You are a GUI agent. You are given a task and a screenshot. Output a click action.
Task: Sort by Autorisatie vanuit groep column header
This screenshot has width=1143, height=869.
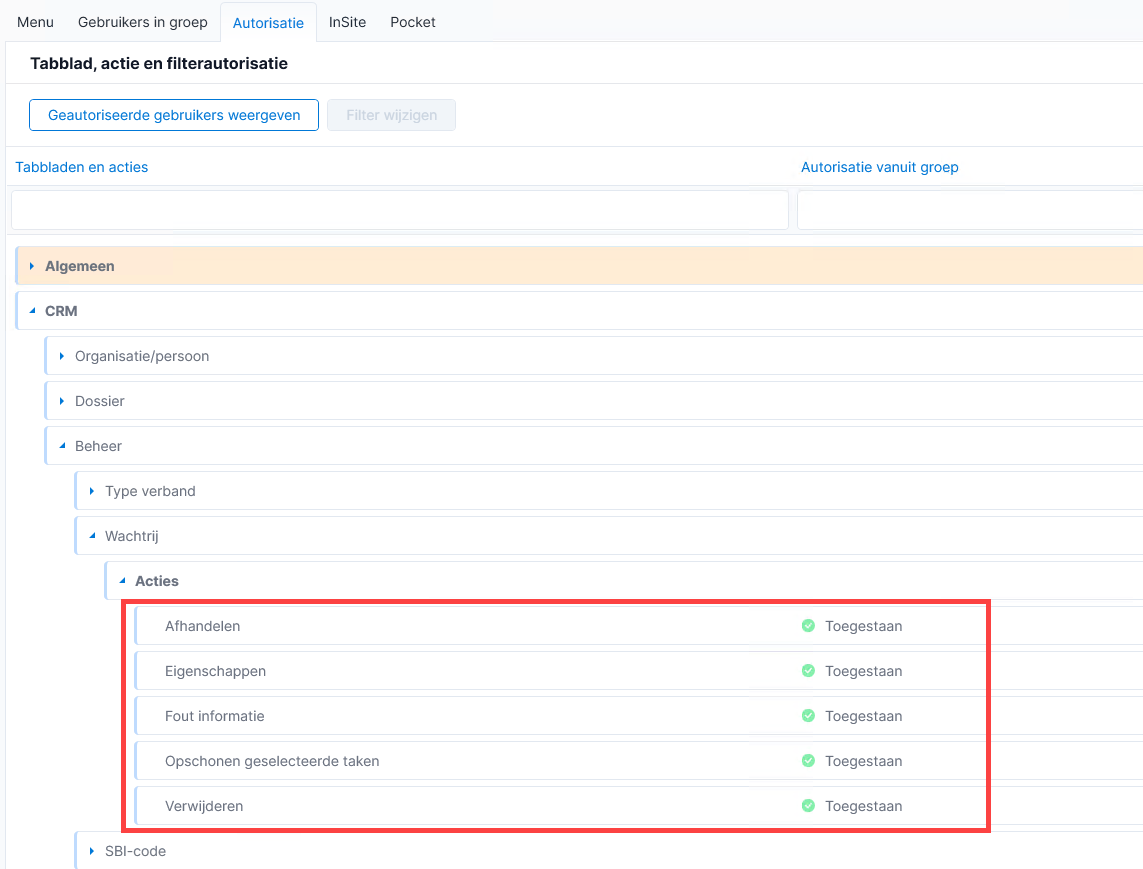click(x=879, y=167)
